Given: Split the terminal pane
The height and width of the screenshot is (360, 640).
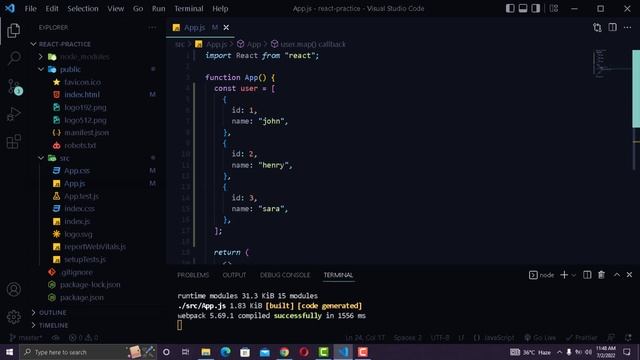Looking at the screenshot, I should click(587, 275).
